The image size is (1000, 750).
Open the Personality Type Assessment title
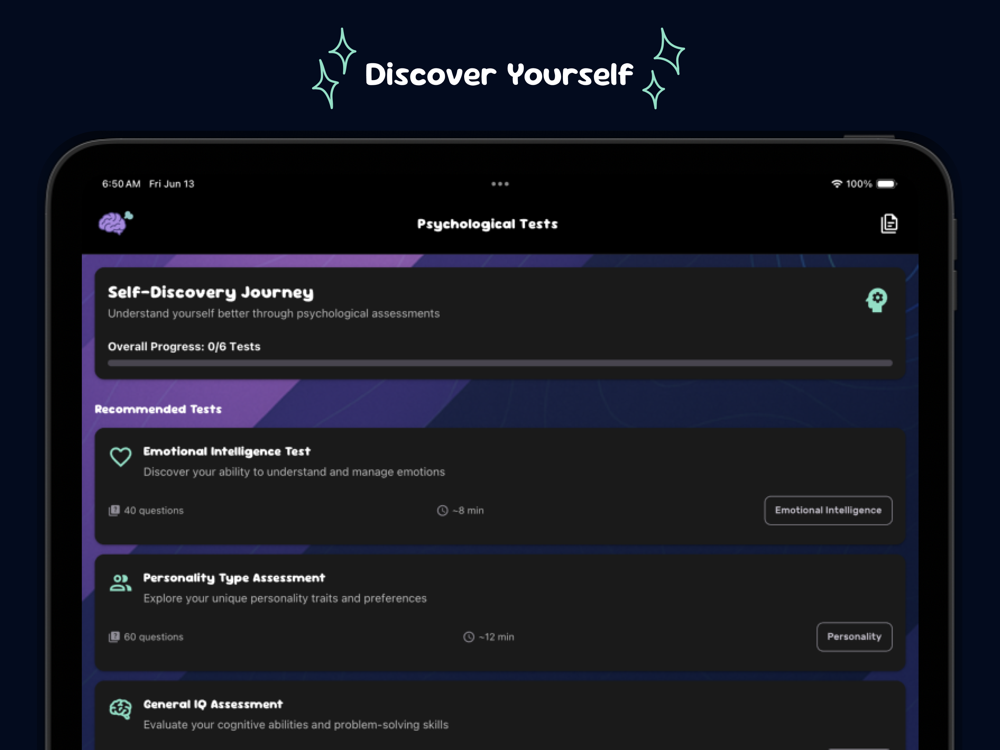coord(234,578)
